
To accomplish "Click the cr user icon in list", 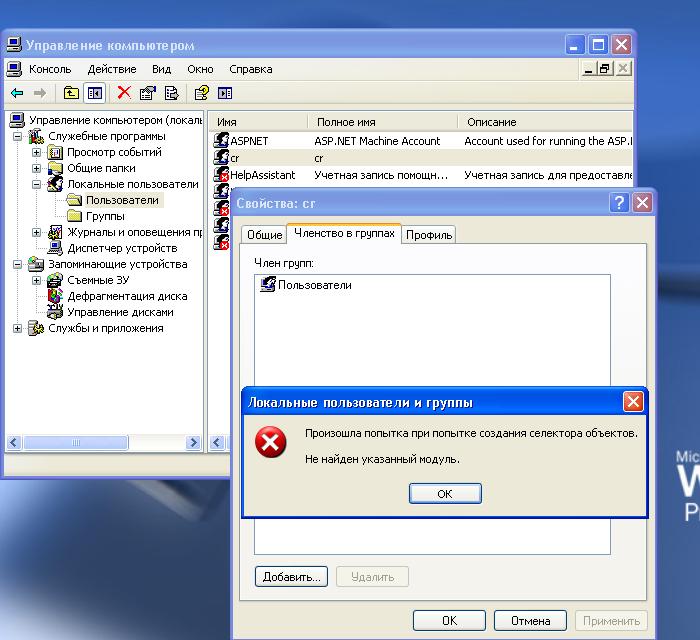I will point(221,158).
